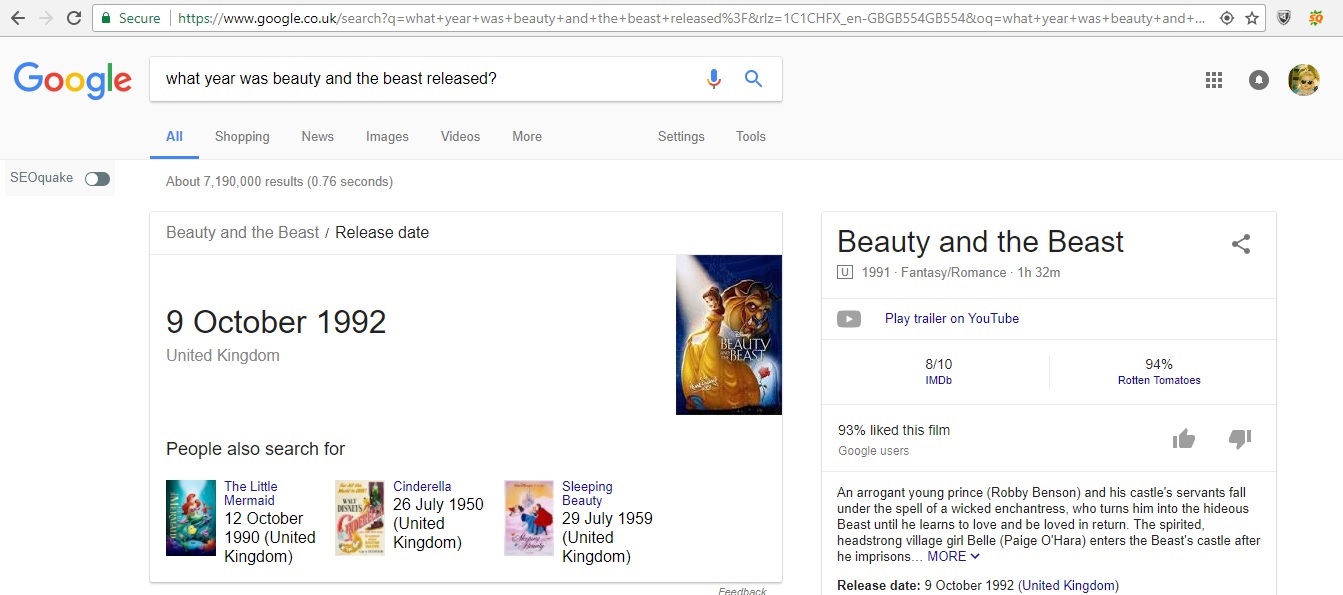
Task: Bookmark this page with the star icon
Action: point(1251,18)
